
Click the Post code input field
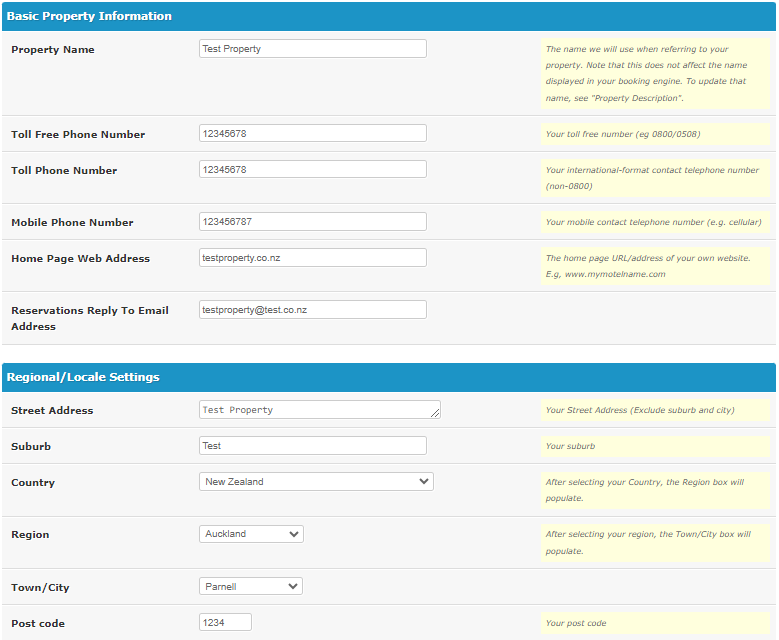[226, 622]
